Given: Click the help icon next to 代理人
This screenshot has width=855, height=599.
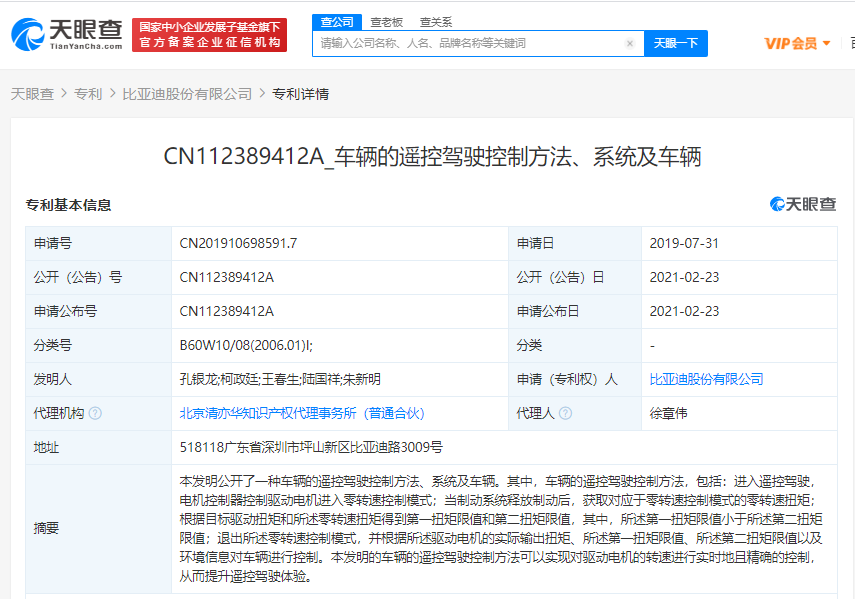Looking at the screenshot, I should 565,413.
